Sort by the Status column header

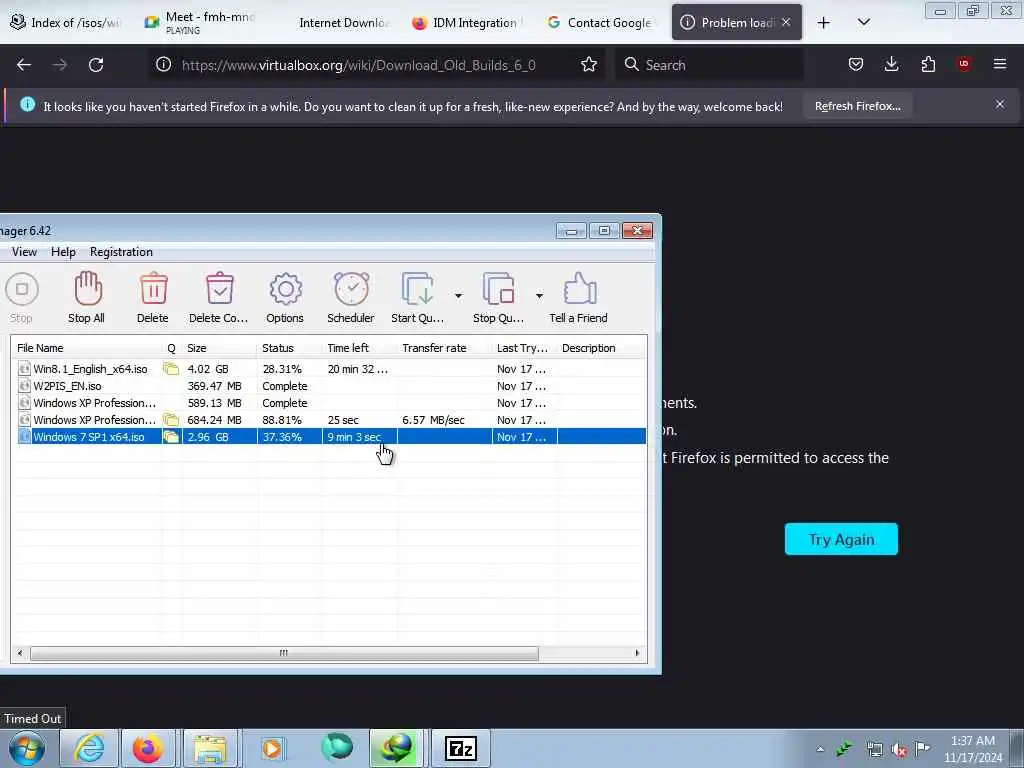(x=290, y=348)
